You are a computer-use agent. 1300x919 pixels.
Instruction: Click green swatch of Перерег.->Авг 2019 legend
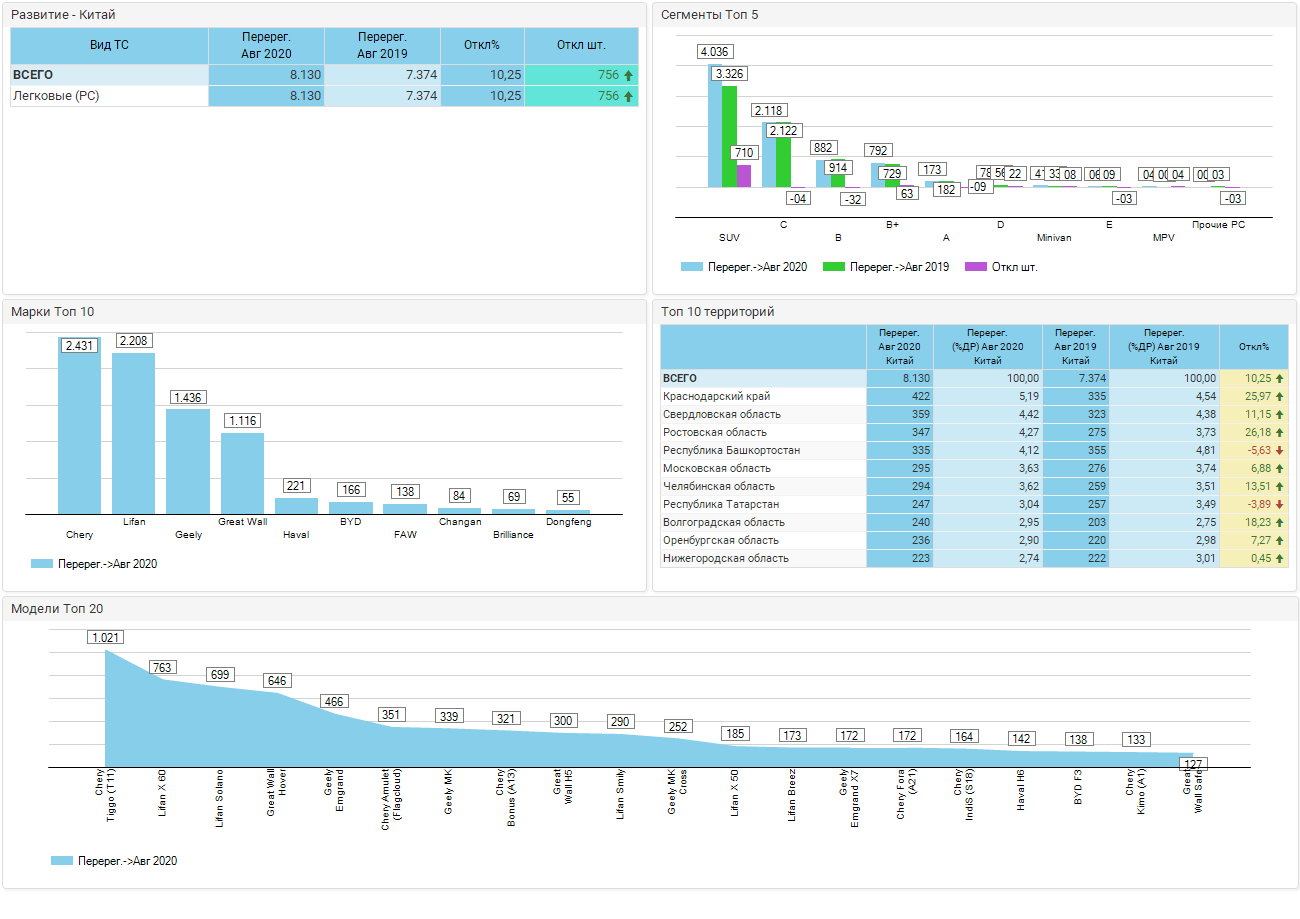[x=834, y=267]
